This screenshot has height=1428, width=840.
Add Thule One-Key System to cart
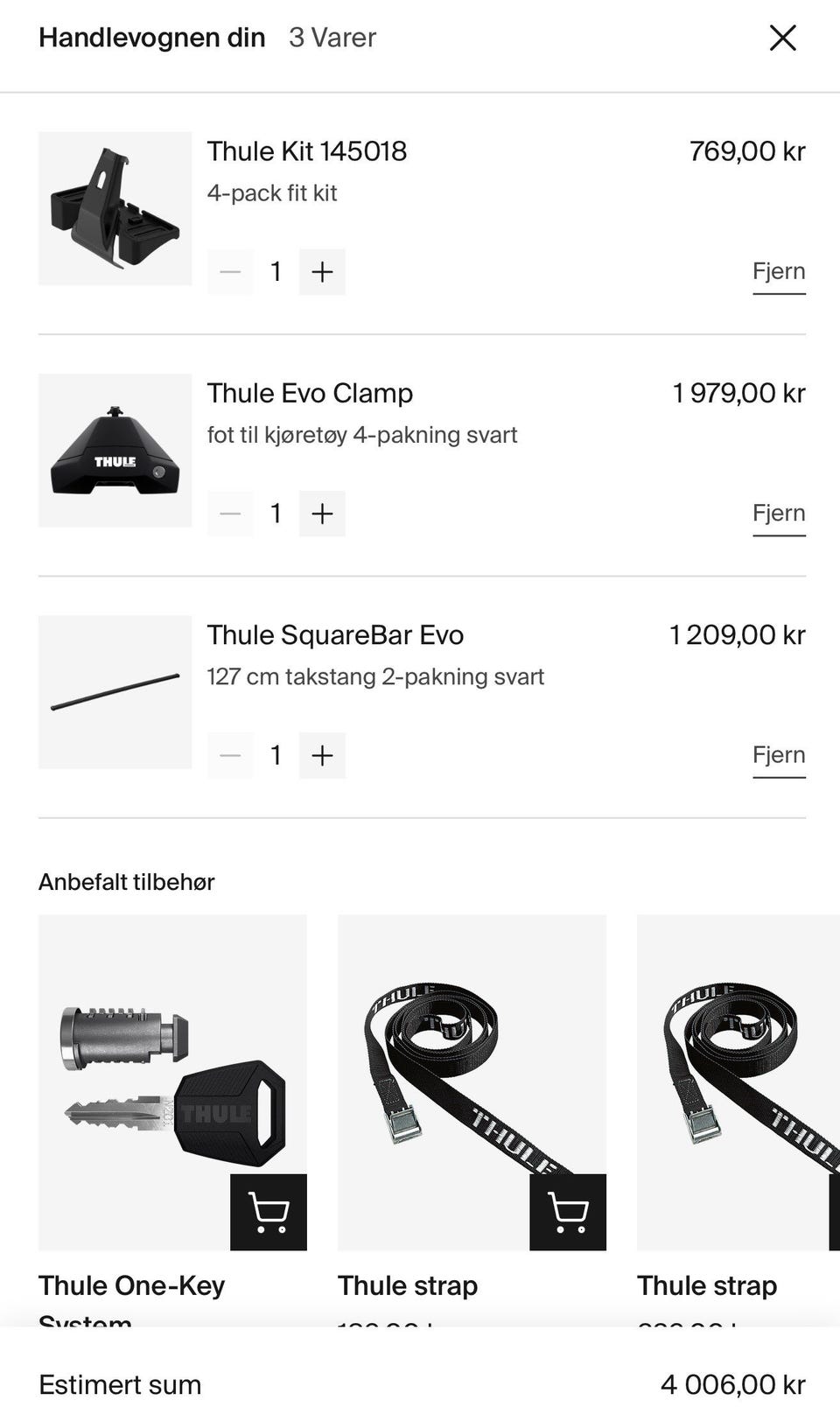[x=269, y=1212]
